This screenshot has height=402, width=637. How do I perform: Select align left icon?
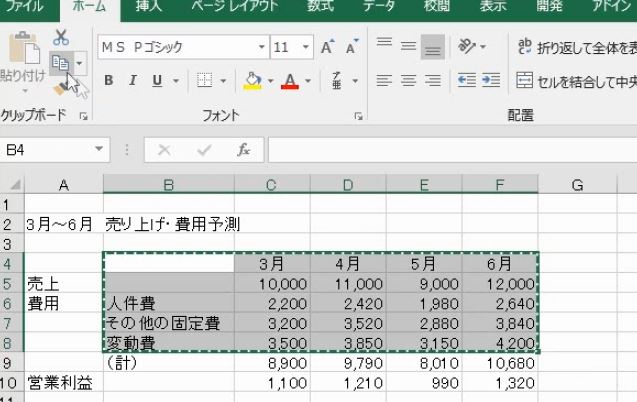(x=384, y=80)
